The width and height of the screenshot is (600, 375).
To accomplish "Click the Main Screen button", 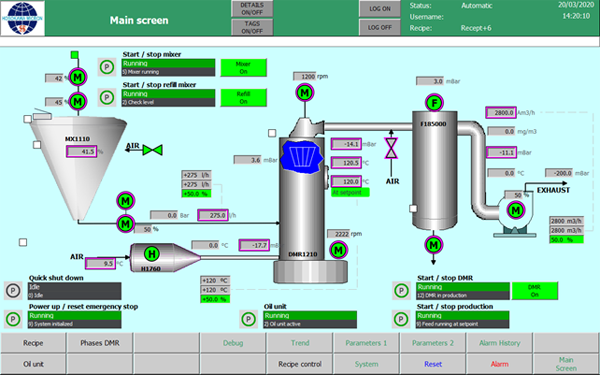I will [566, 364].
